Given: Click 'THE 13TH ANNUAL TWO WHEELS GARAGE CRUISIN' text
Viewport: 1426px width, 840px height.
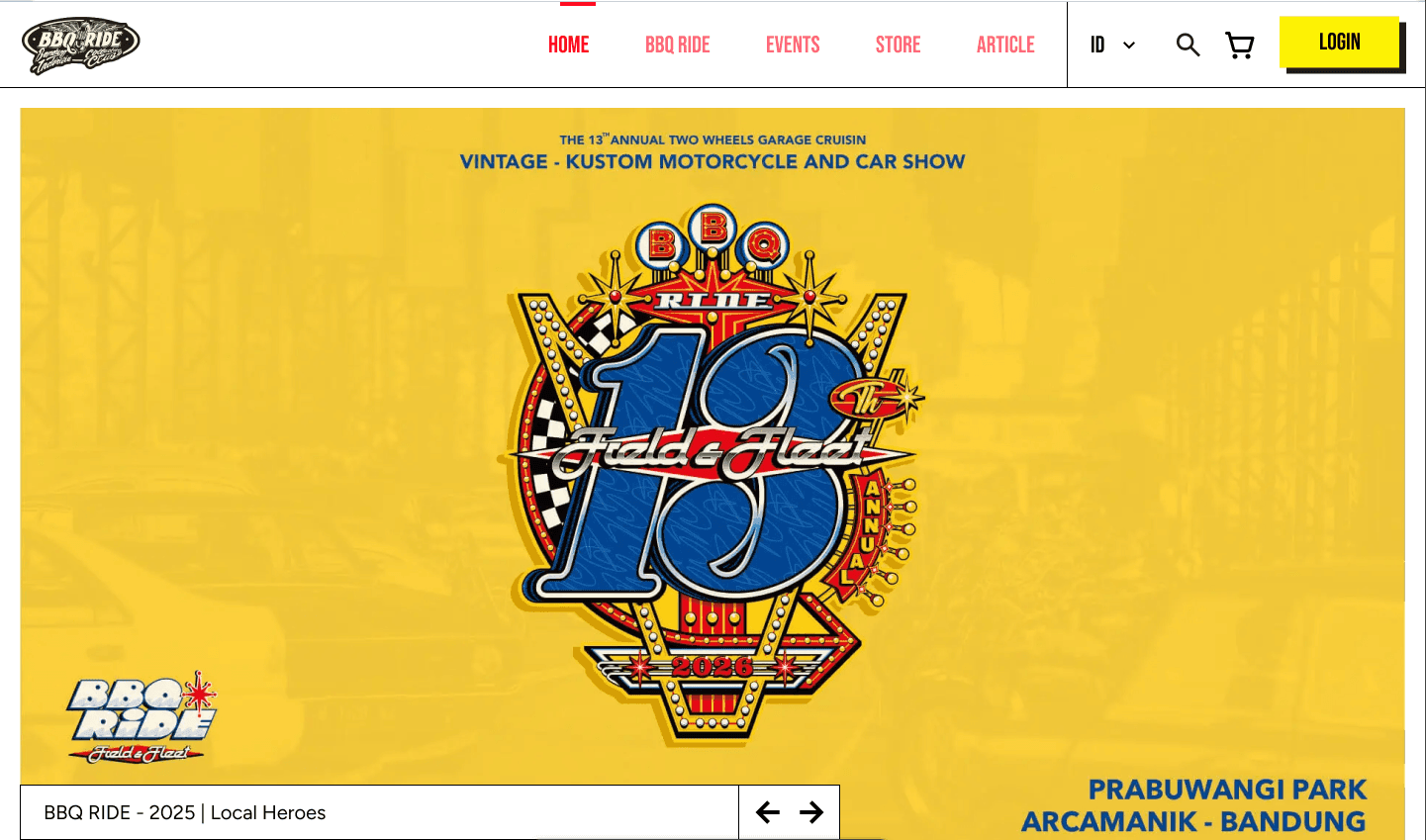Looking at the screenshot, I should pyautogui.click(x=713, y=140).
